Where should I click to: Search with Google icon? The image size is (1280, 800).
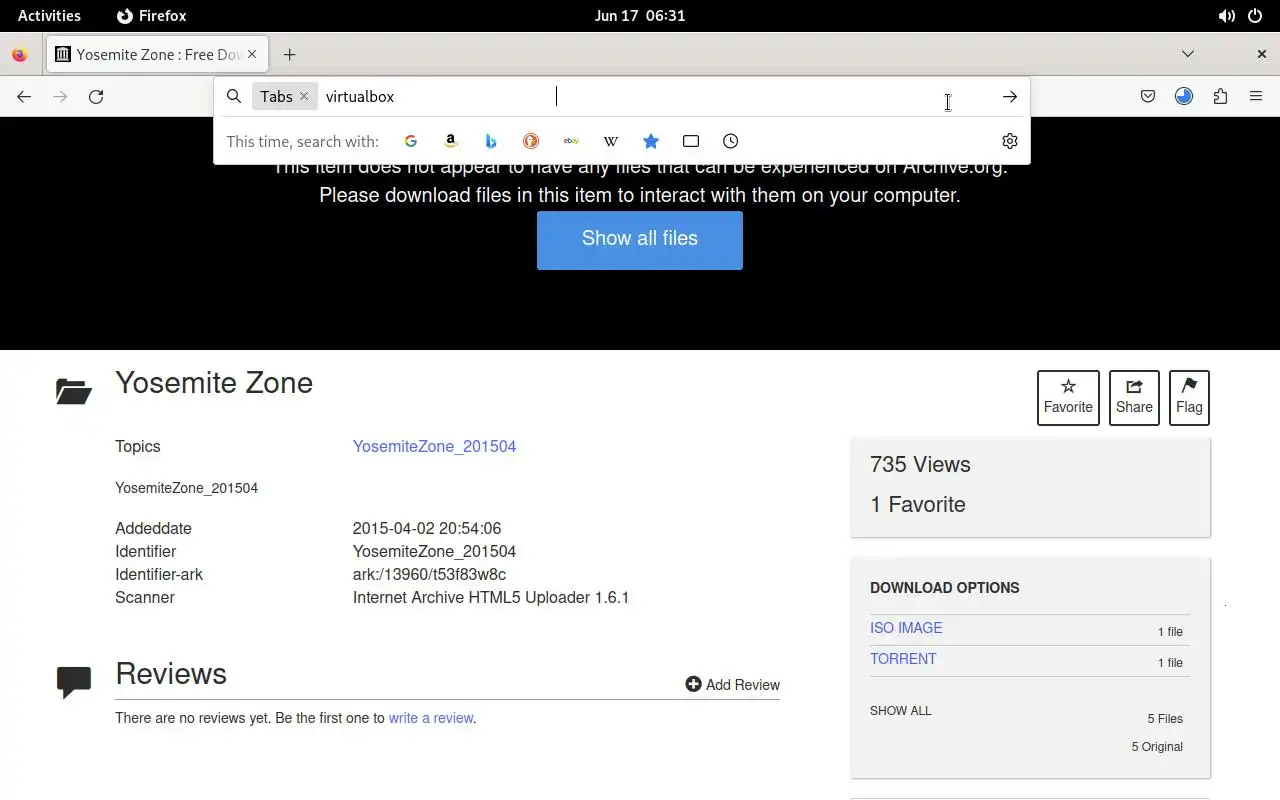(410, 141)
